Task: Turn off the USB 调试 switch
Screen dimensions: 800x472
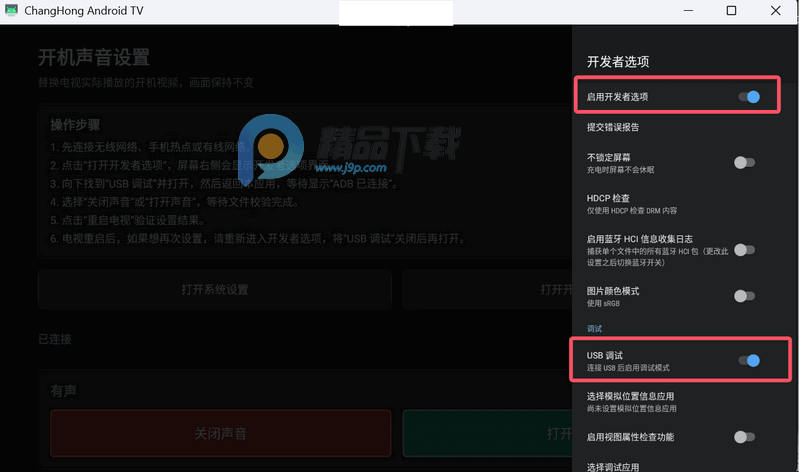Action: (749, 361)
